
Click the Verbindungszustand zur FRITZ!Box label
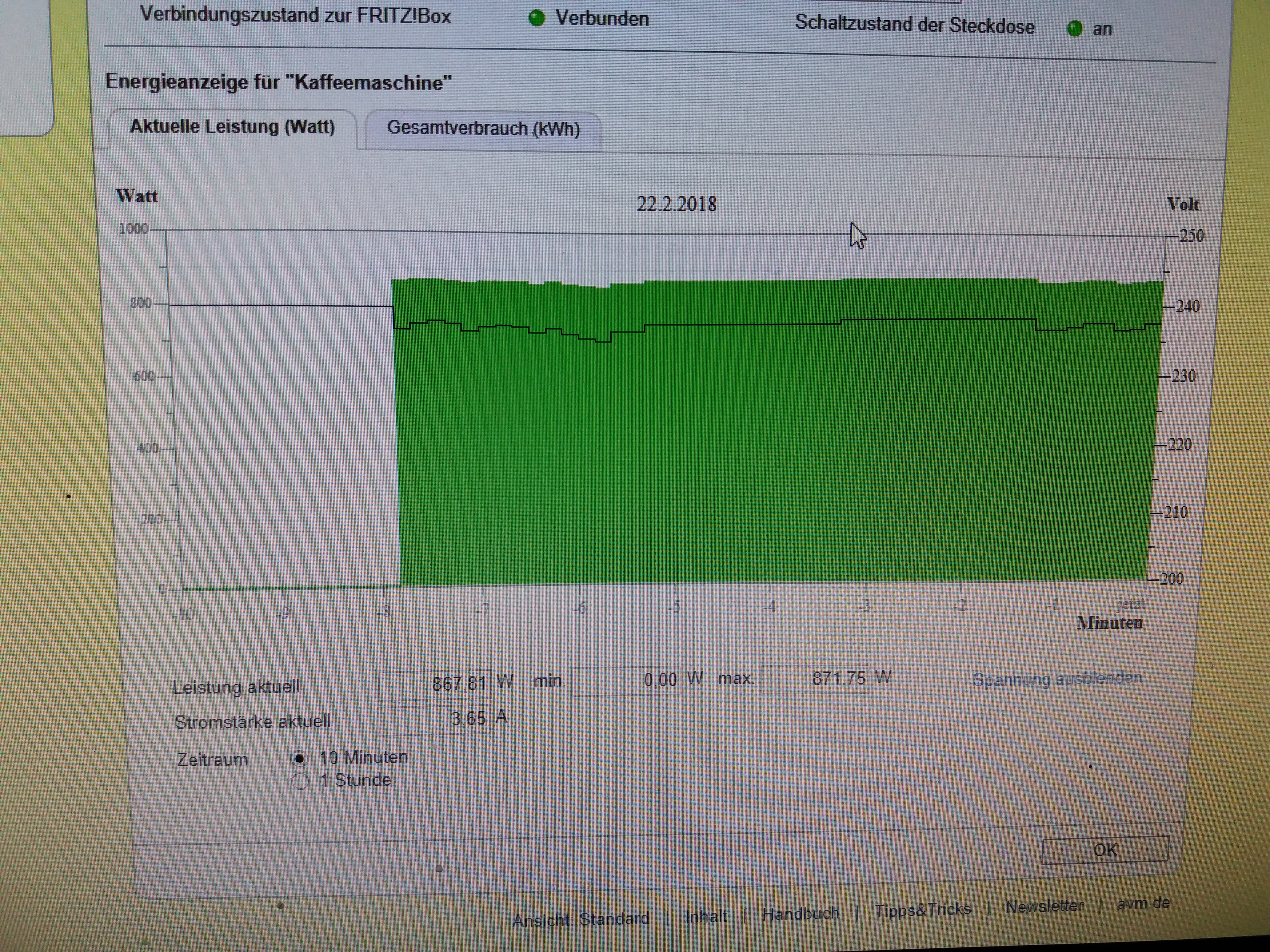click(x=296, y=15)
